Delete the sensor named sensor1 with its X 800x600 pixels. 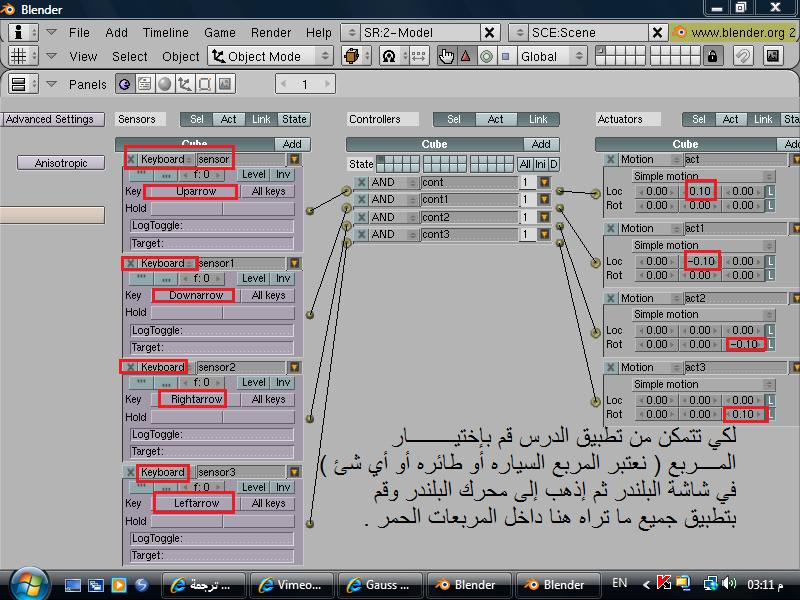131,263
